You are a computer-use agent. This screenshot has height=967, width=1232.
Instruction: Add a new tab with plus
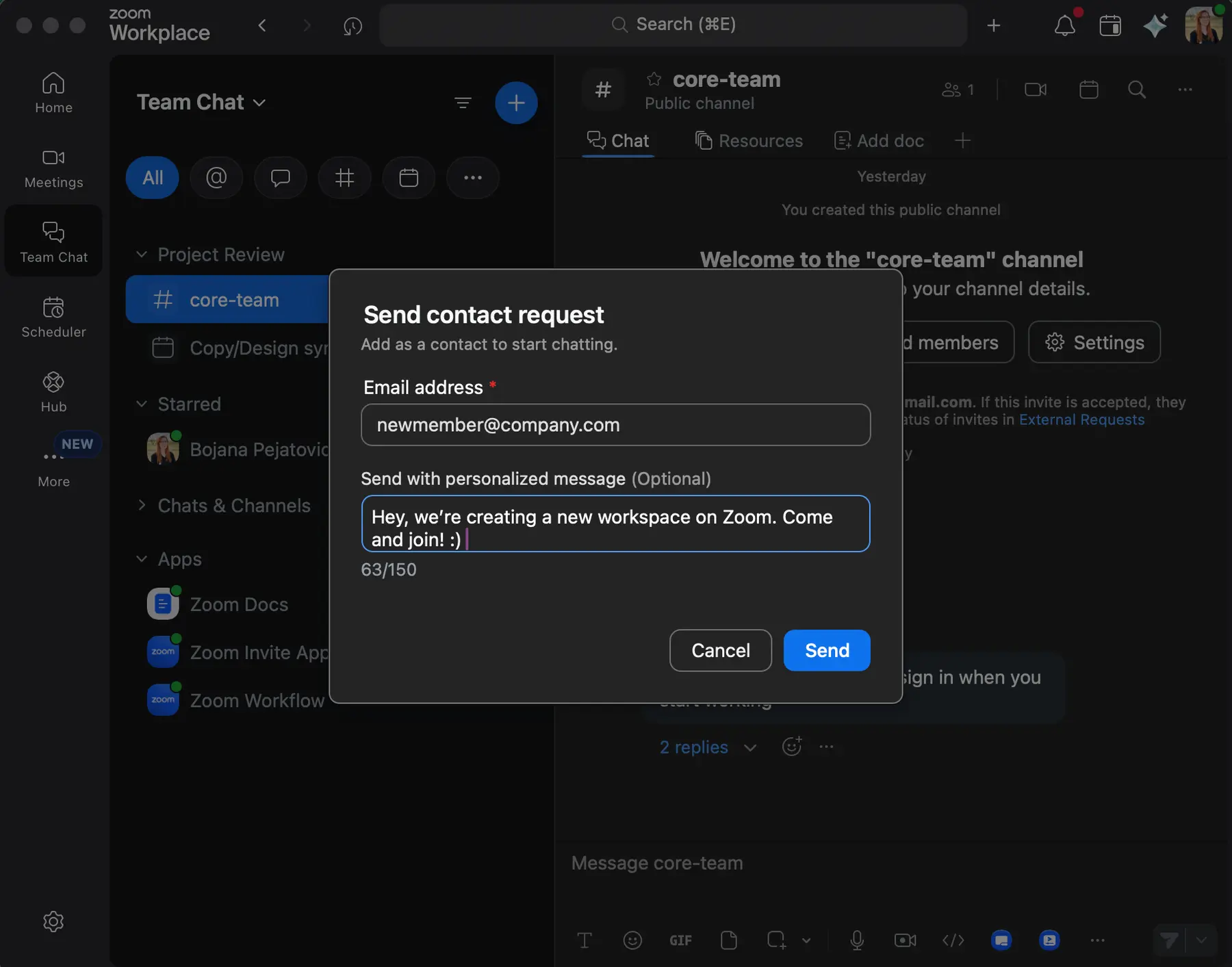click(x=962, y=141)
